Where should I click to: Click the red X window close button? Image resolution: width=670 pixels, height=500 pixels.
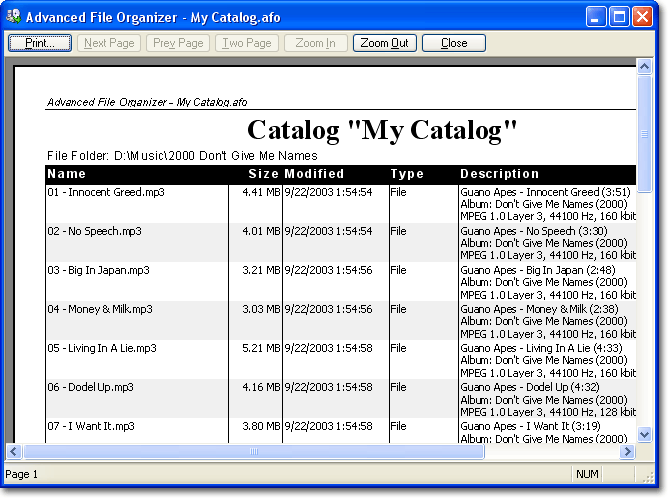[x=644, y=16]
